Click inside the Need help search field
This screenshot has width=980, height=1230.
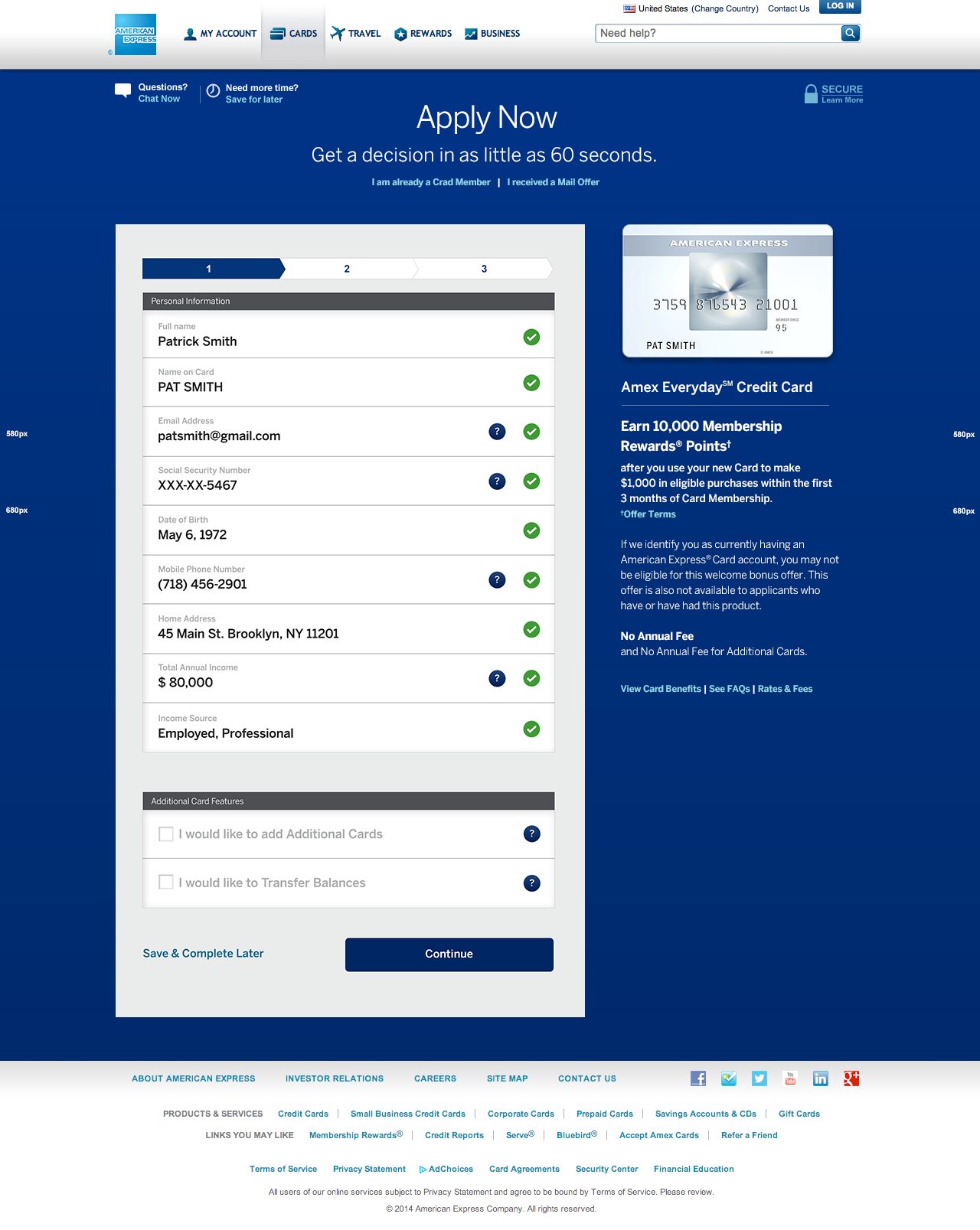718,33
